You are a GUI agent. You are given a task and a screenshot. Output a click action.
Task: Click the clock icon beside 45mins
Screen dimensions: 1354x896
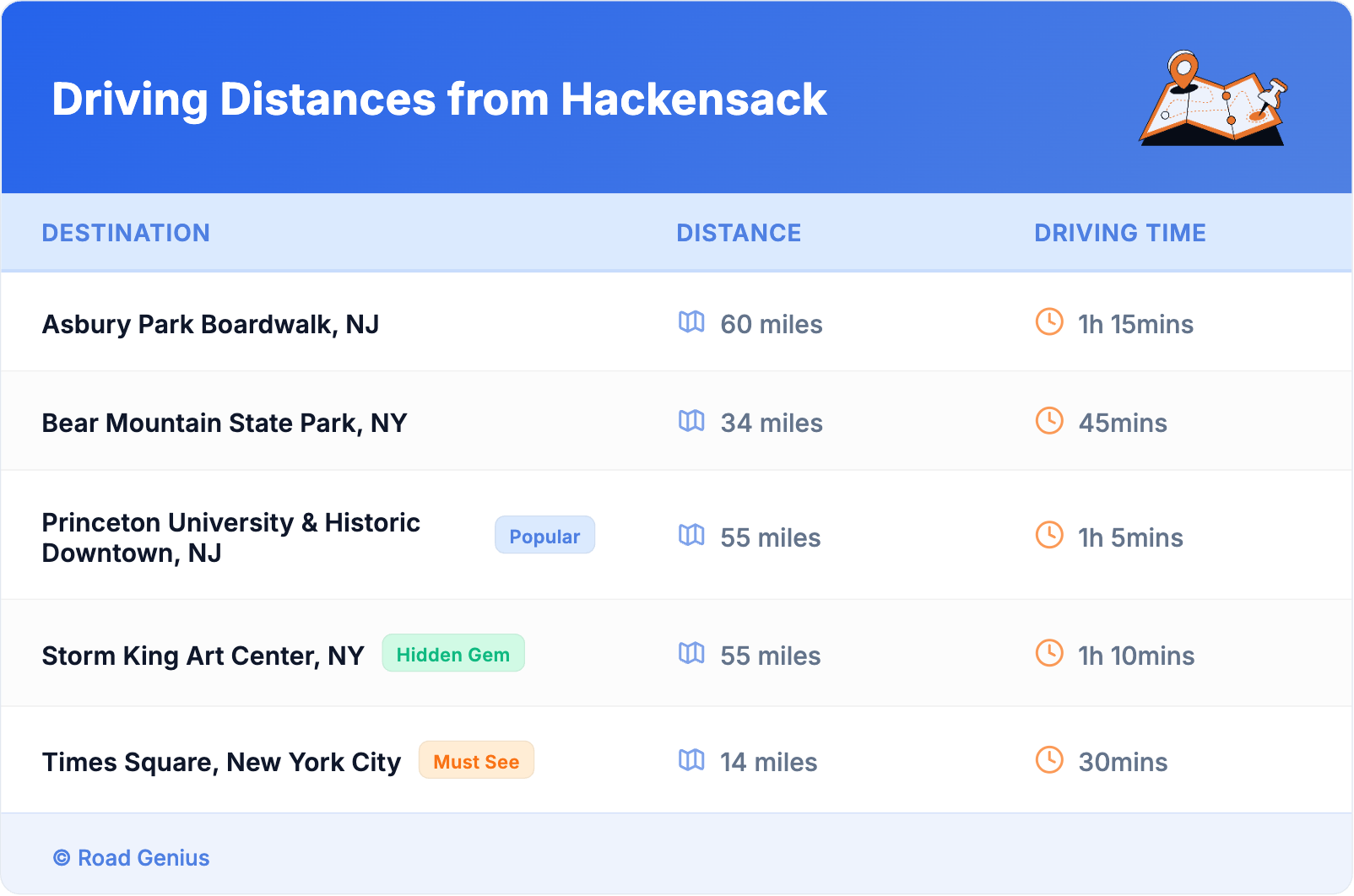tap(1049, 421)
